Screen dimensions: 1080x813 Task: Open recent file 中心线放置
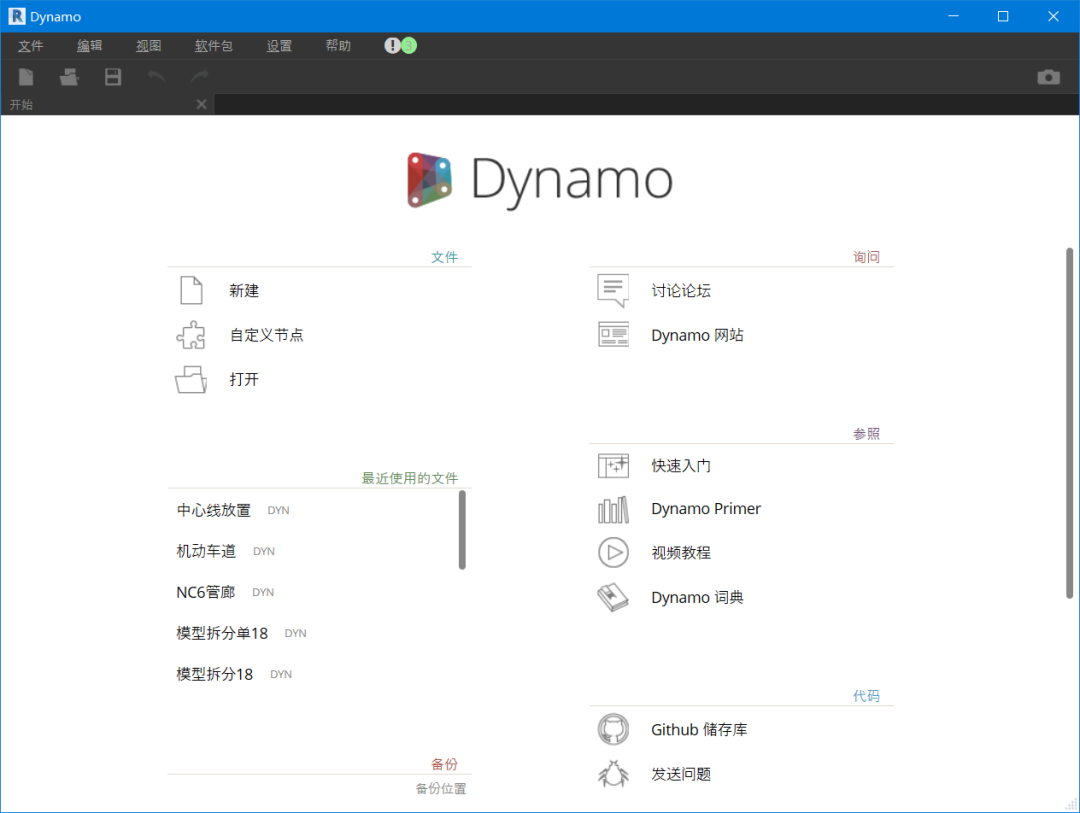pos(214,510)
